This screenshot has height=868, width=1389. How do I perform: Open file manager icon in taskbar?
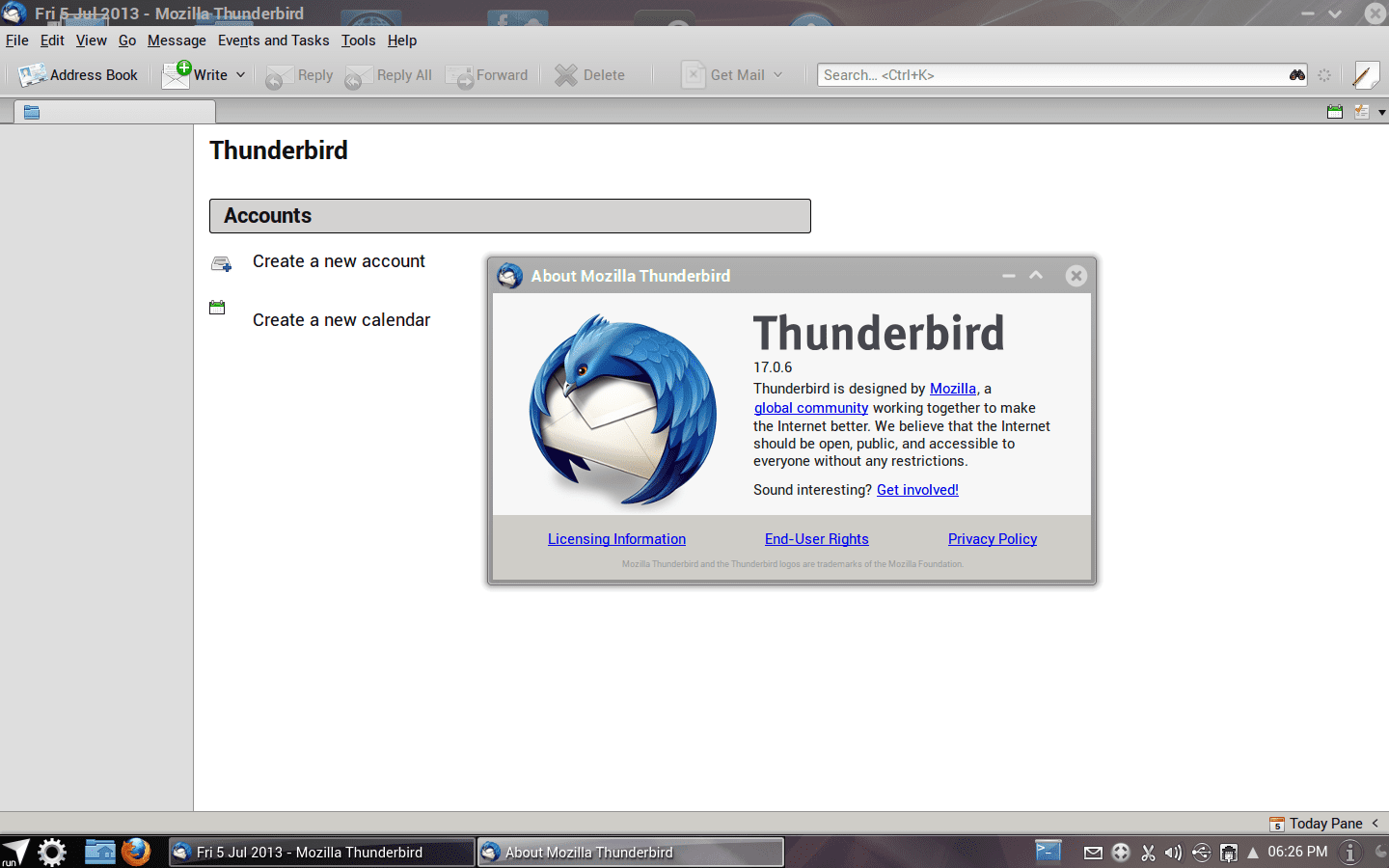pyautogui.click(x=99, y=852)
